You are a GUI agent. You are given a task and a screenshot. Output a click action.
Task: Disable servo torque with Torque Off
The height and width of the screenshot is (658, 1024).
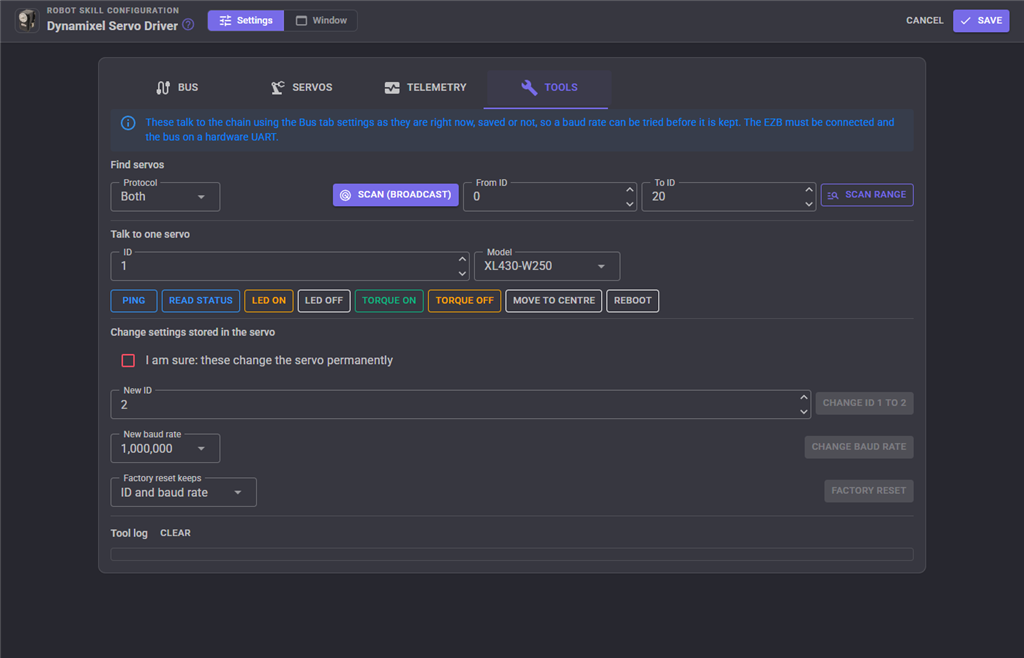tap(464, 301)
